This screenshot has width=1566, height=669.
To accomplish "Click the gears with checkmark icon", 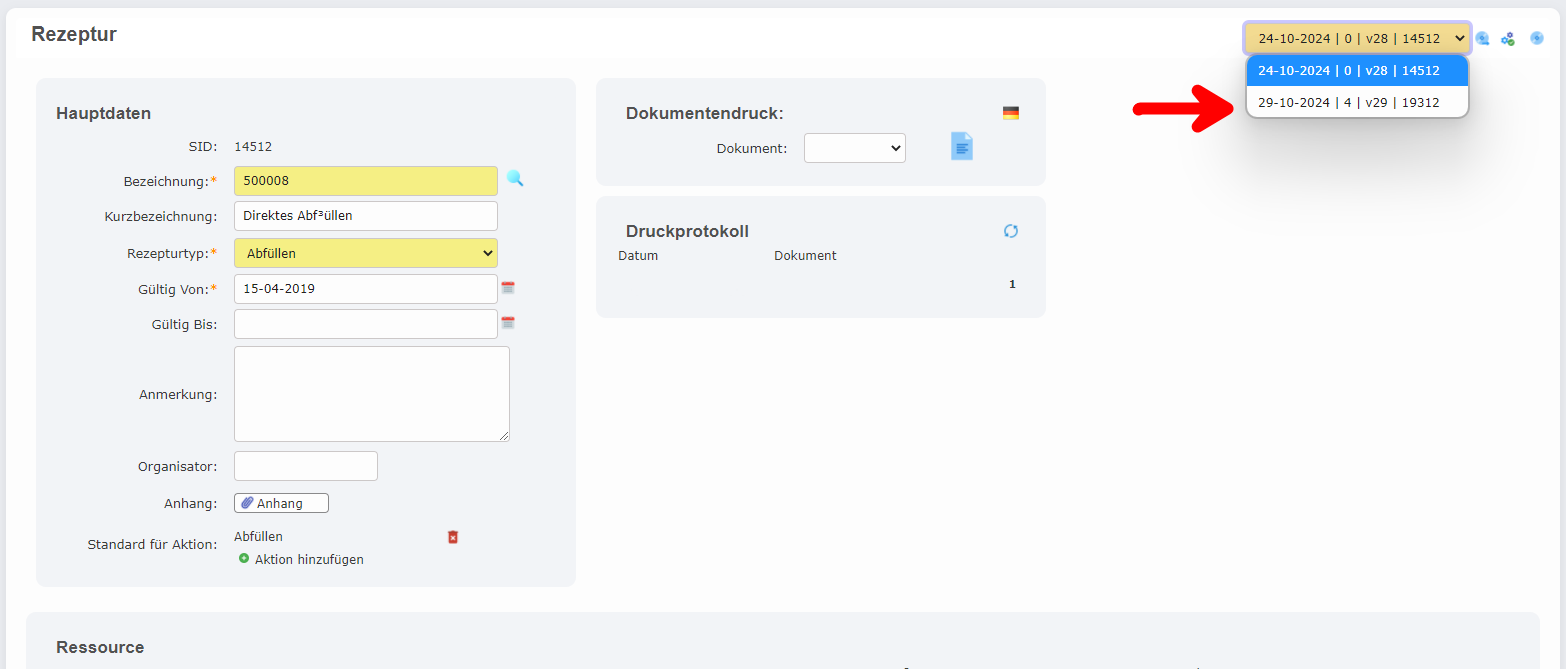I will click(1508, 37).
